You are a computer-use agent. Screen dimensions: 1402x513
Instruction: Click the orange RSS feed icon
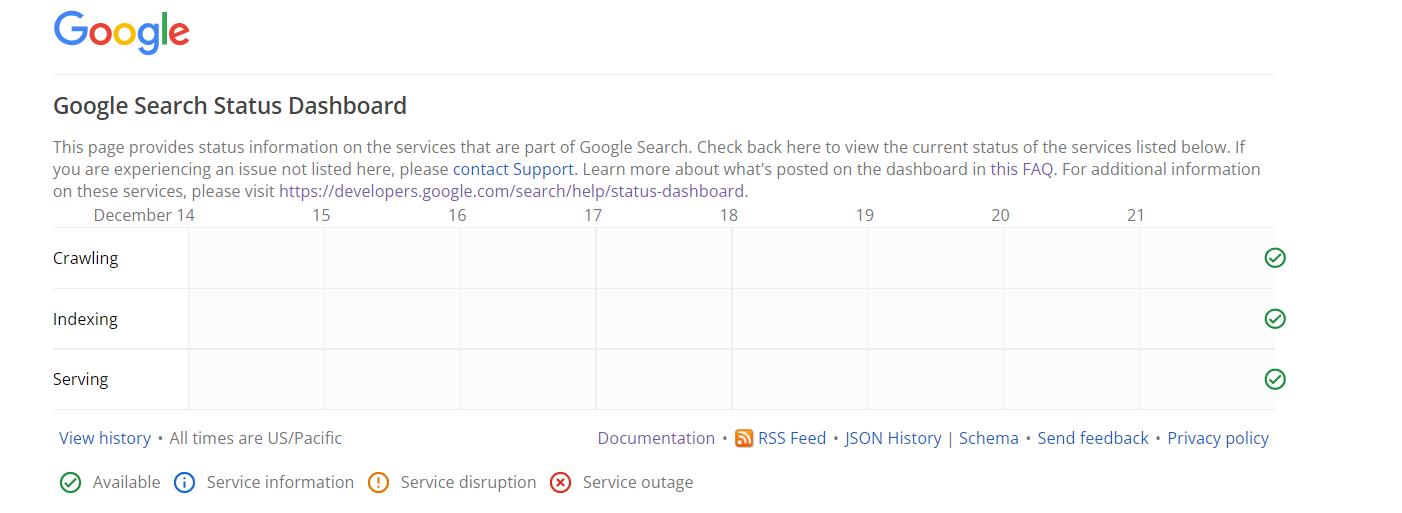tap(744, 438)
